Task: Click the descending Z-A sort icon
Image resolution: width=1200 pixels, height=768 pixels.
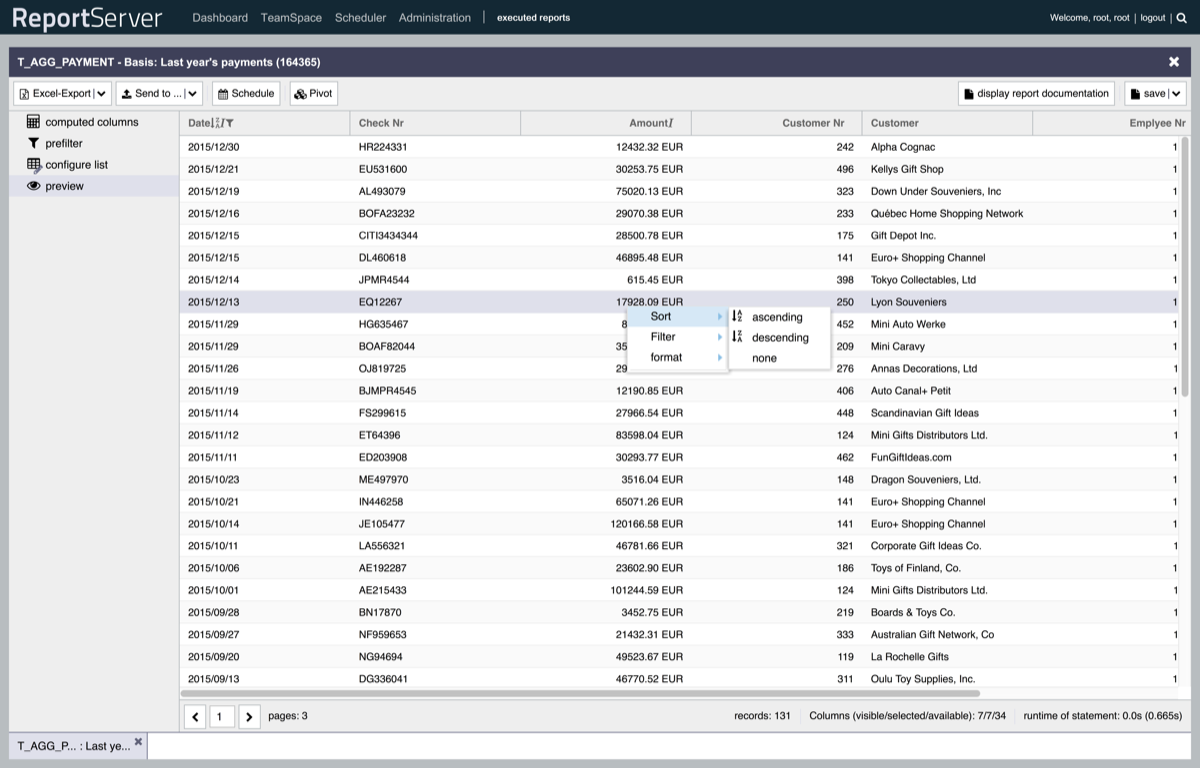Action: [738, 337]
